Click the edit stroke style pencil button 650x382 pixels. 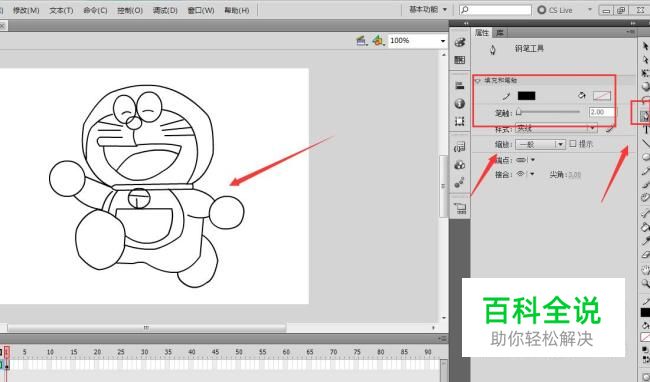pyautogui.click(x=609, y=129)
